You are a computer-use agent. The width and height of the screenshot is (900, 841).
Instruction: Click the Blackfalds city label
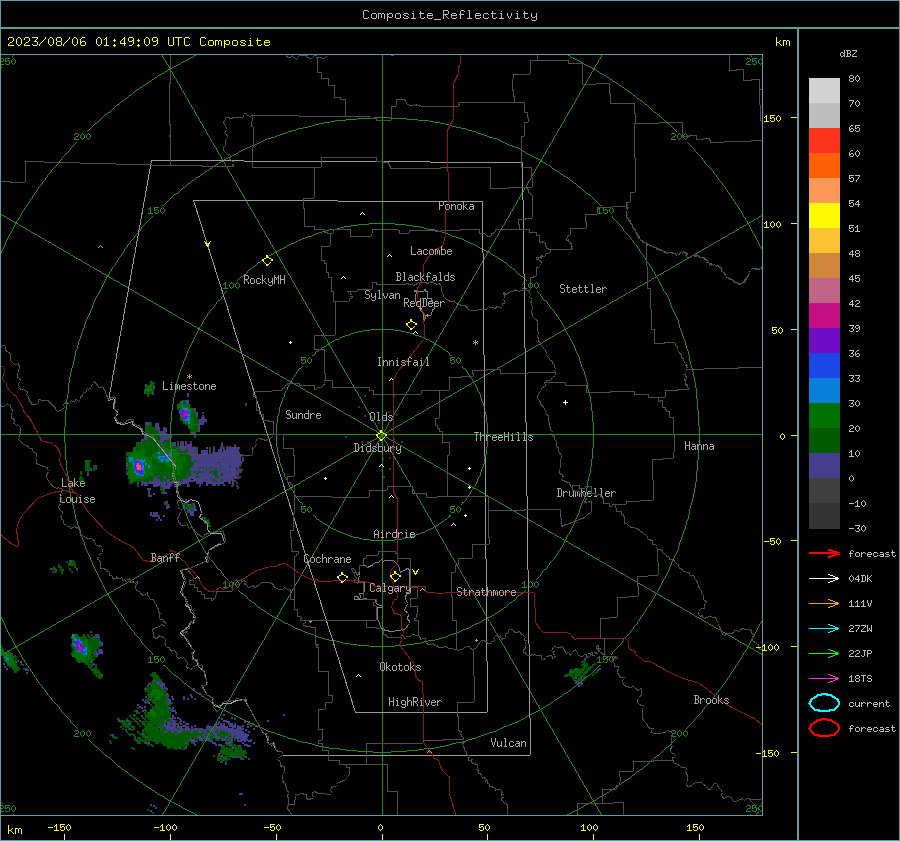(x=425, y=277)
